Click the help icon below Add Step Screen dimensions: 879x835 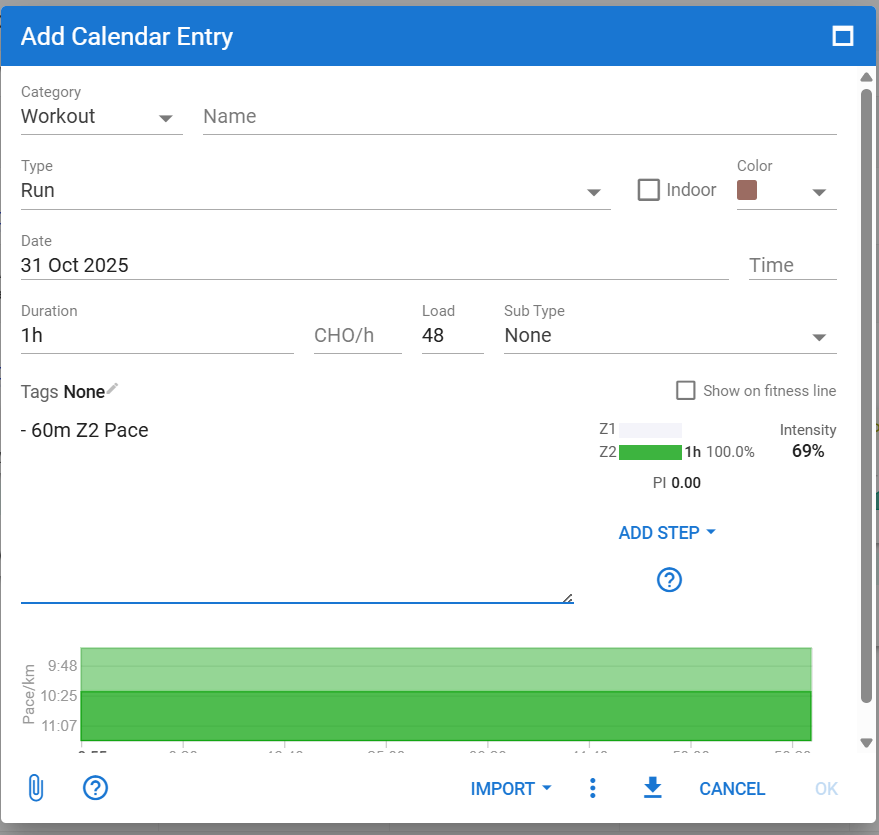[669, 579]
